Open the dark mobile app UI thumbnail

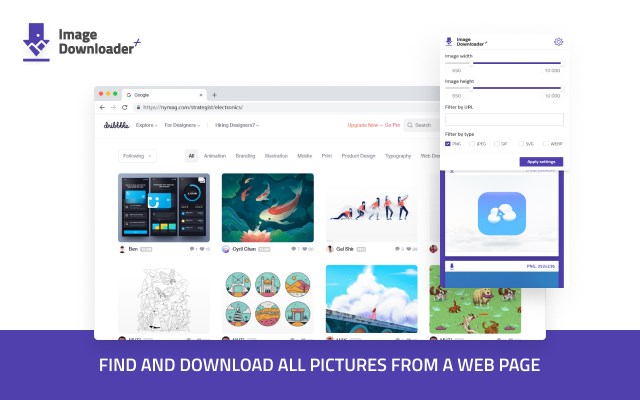tap(164, 208)
